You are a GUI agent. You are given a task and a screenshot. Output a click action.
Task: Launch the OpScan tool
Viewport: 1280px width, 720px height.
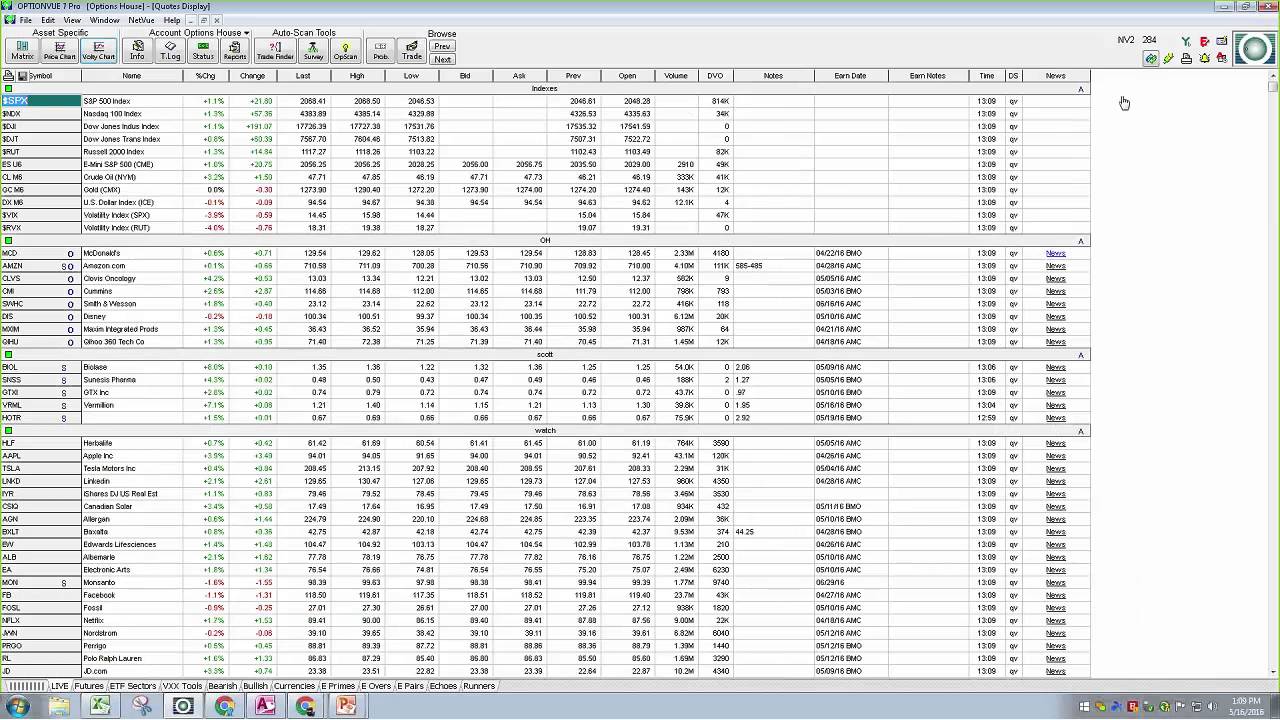[345, 50]
